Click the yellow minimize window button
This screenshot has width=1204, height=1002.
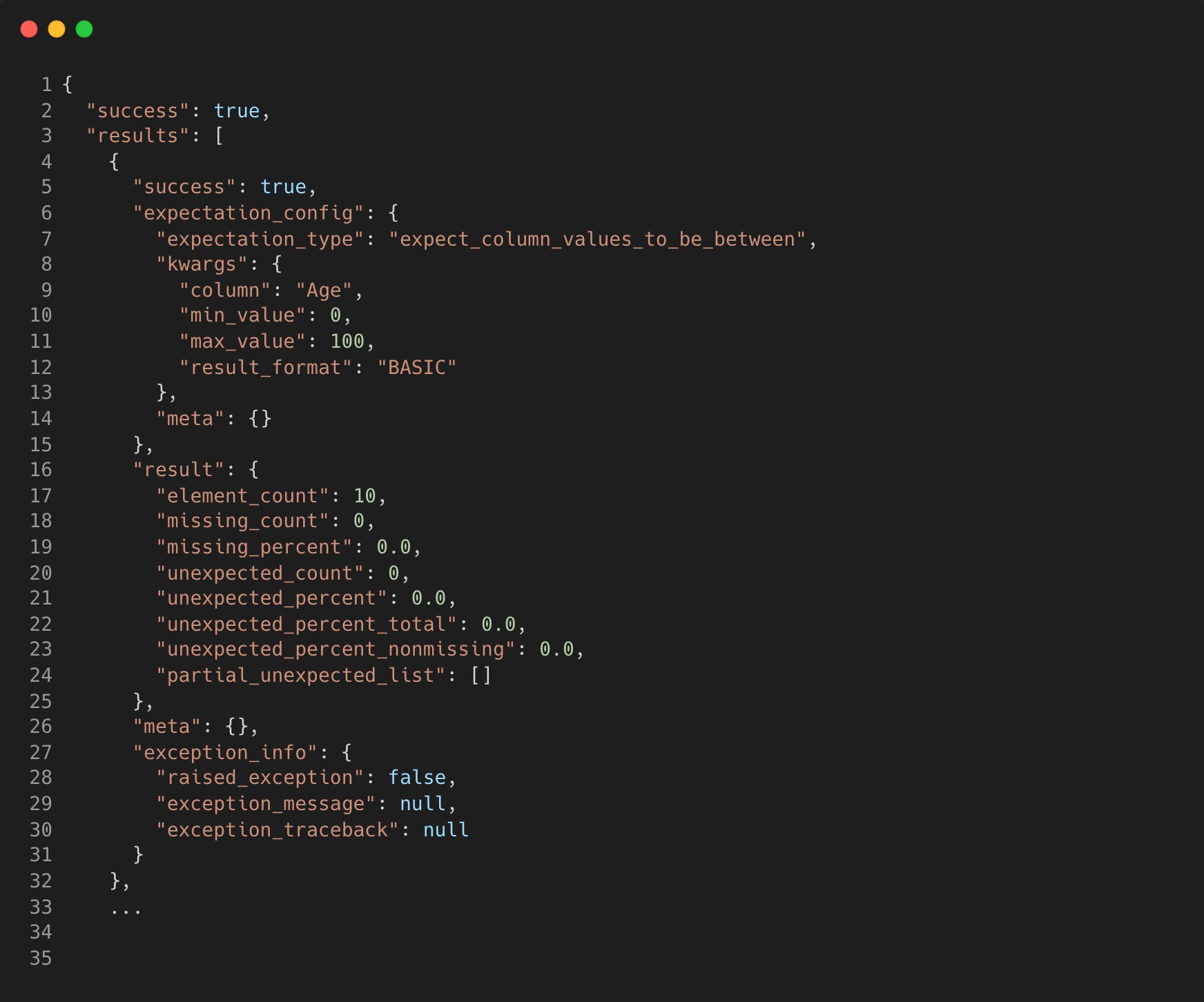pyautogui.click(x=57, y=29)
